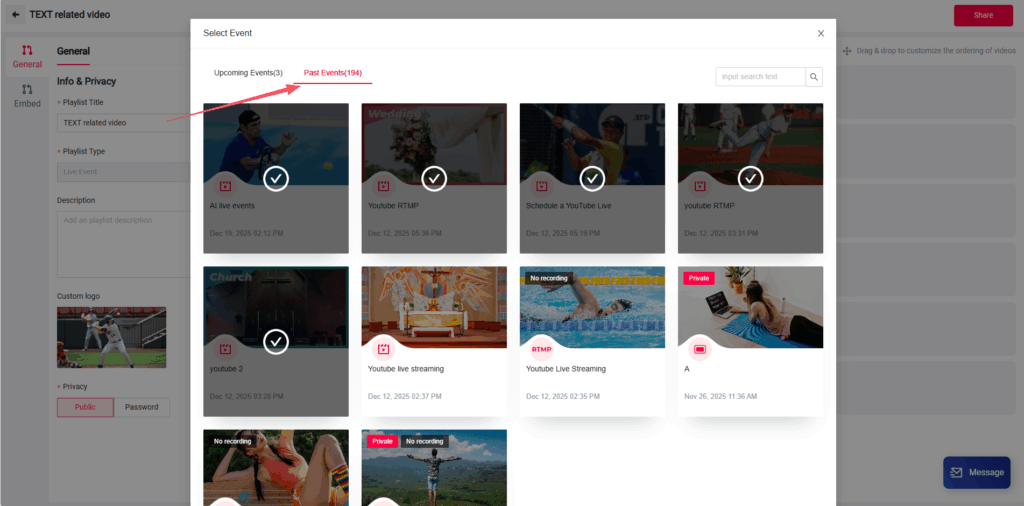Screen dimensions: 1024x506
Task: Choose the Password privacy option
Action: coord(141,408)
